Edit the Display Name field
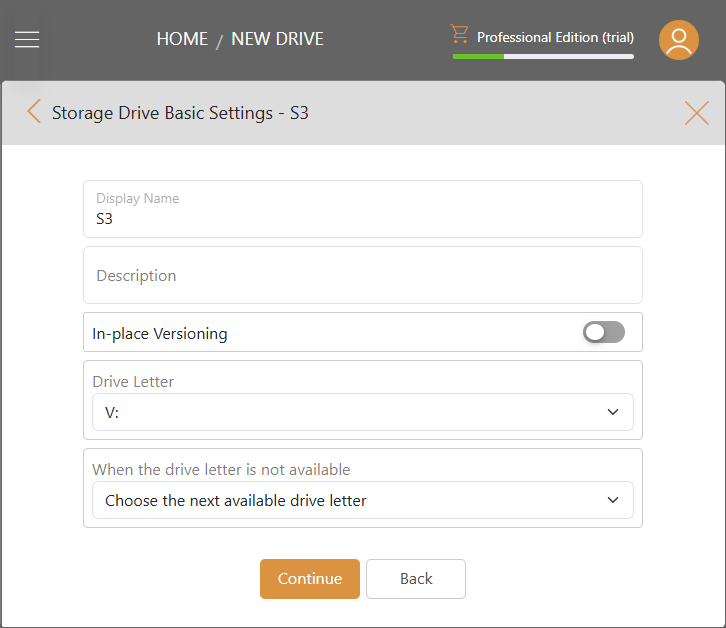This screenshot has width=726, height=628. (363, 209)
